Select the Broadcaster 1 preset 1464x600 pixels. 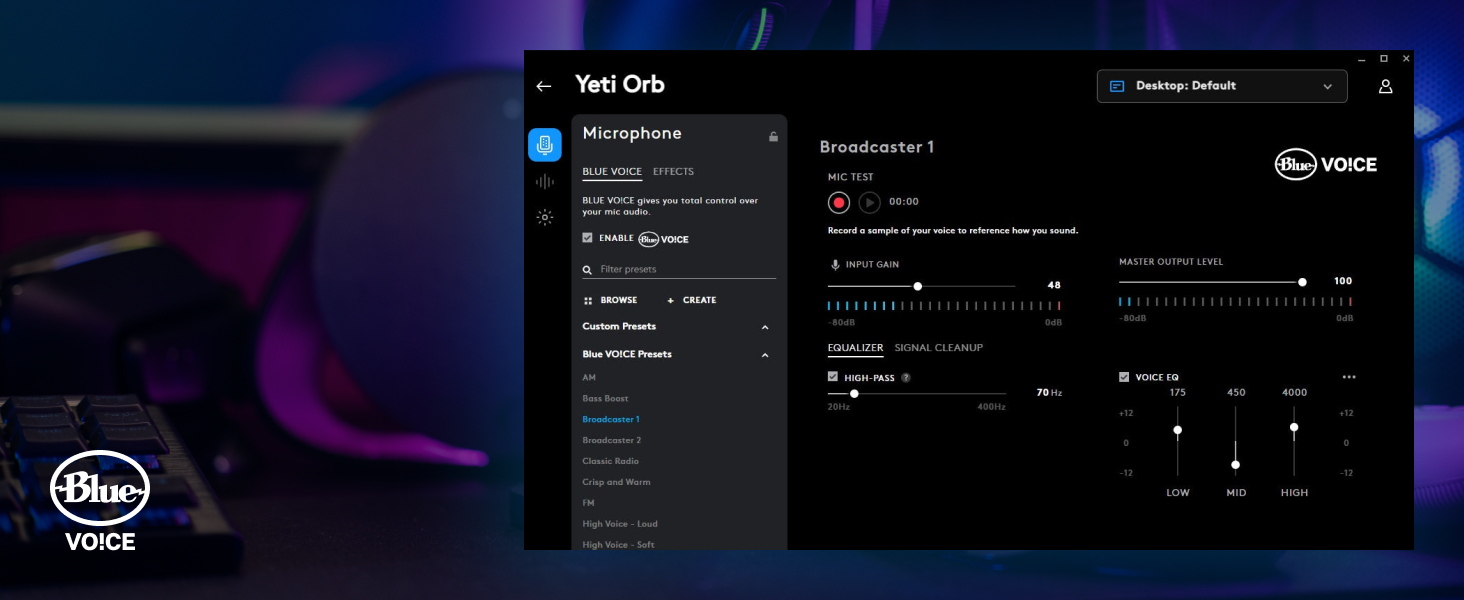(611, 420)
